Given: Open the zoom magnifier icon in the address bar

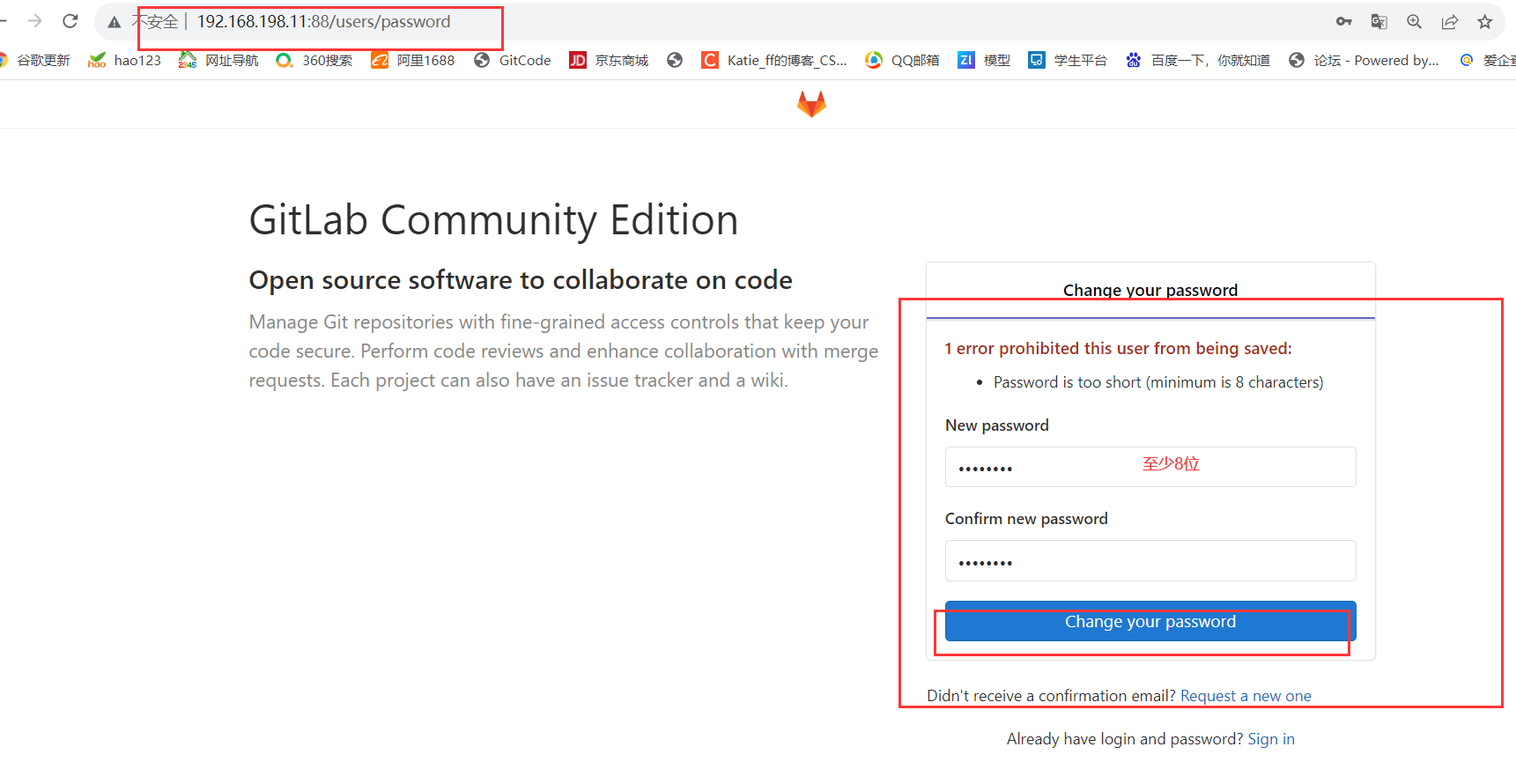Looking at the screenshot, I should click(1414, 22).
